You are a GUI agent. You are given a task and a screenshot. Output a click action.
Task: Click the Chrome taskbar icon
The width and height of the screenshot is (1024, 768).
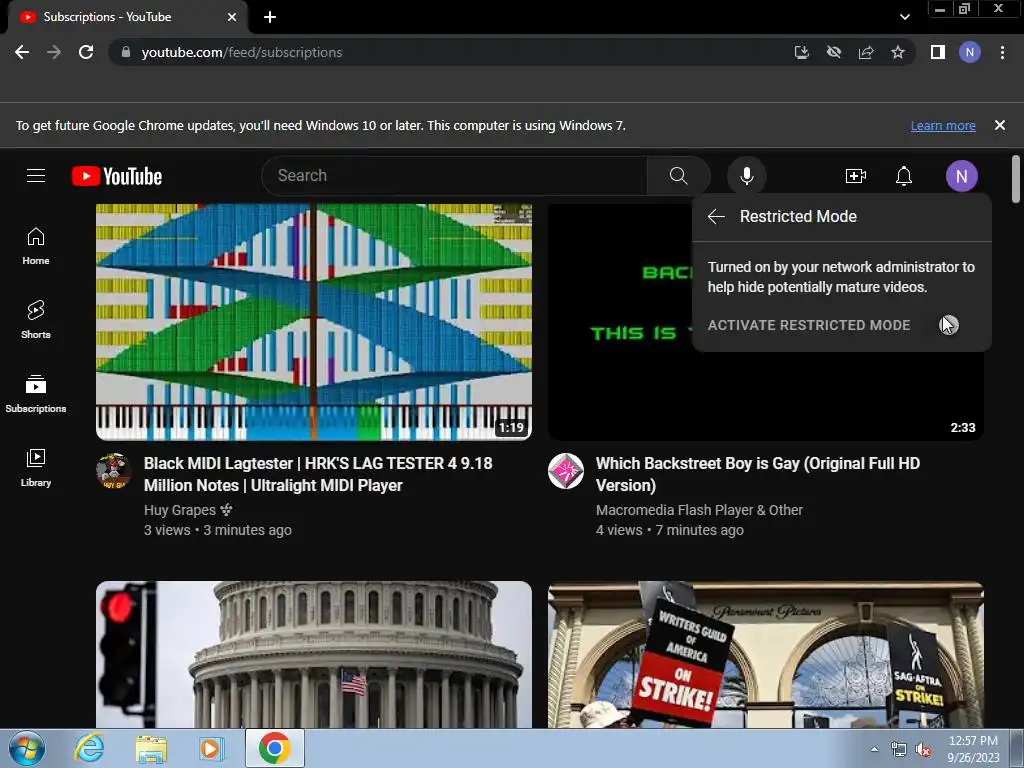pos(274,748)
